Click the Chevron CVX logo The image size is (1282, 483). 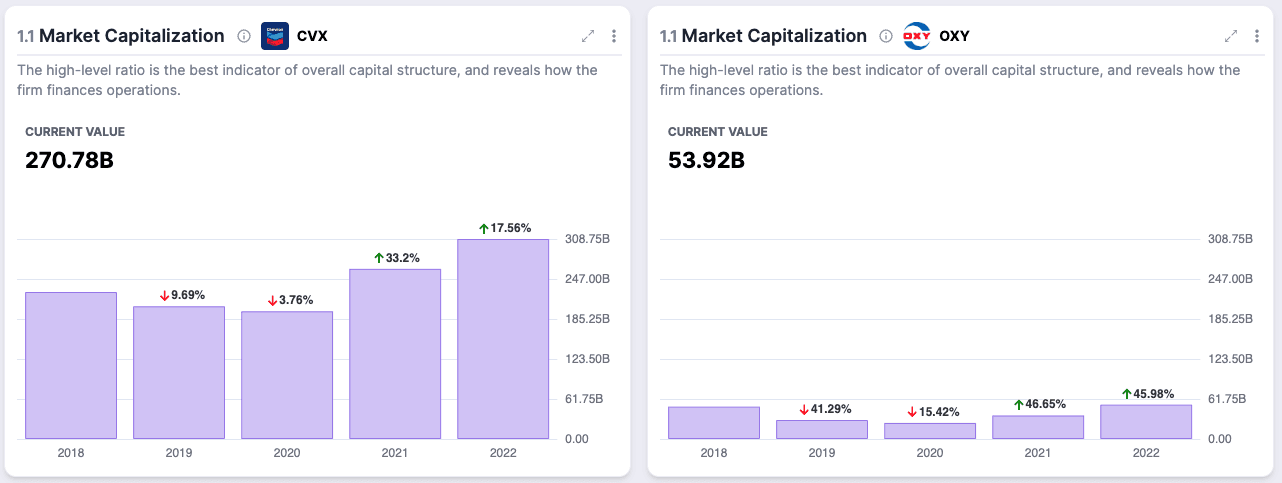[275, 36]
